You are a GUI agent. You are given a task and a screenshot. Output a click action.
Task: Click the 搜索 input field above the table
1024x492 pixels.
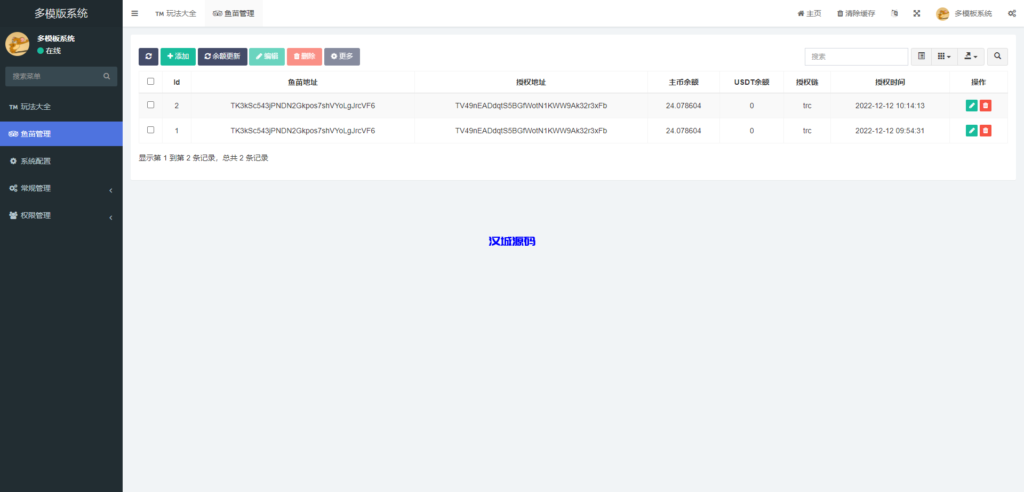(x=856, y=57)
